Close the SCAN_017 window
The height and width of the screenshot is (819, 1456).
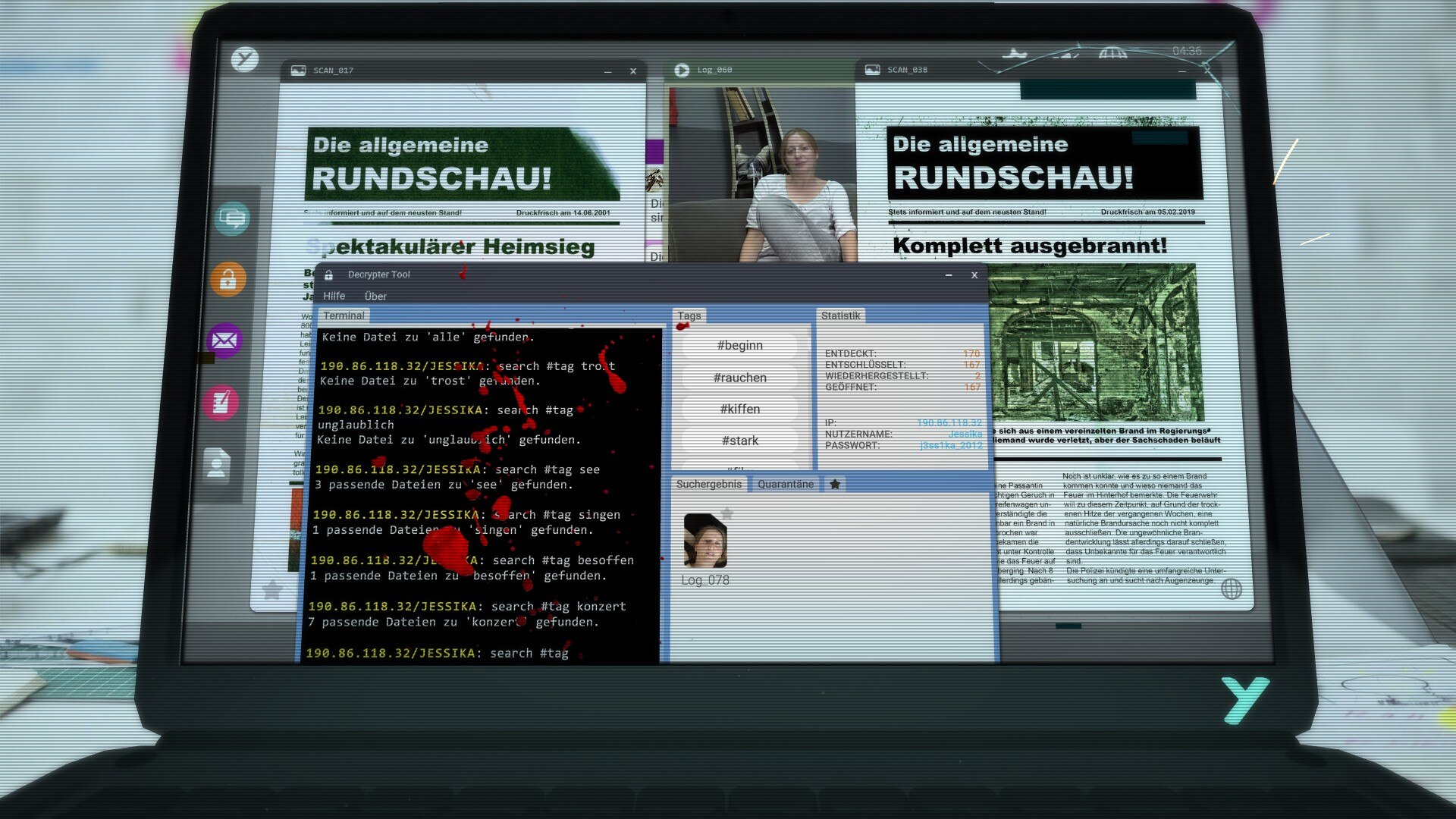point(633,71)
